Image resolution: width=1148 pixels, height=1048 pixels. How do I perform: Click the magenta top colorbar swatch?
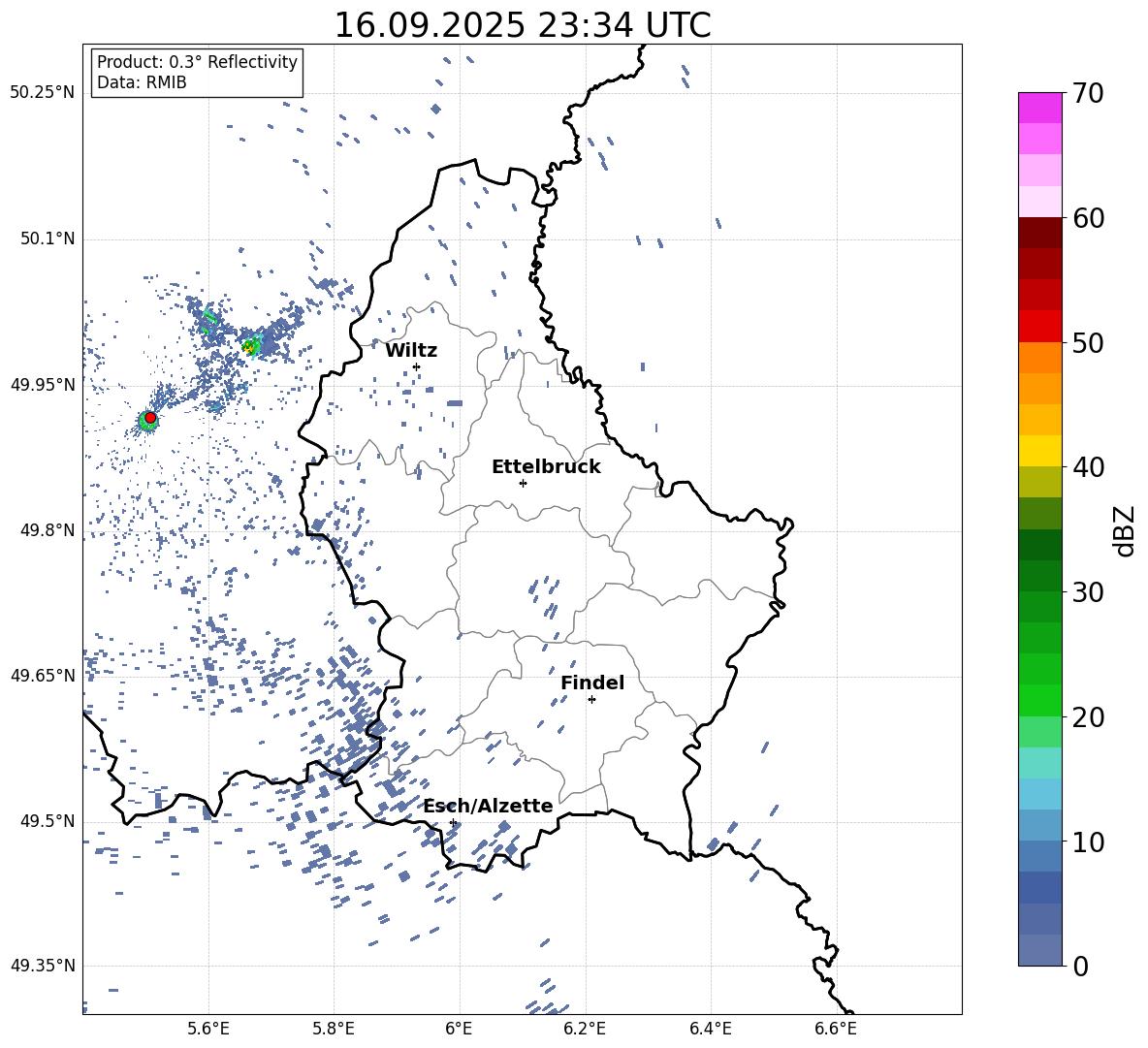click(x=1039, y=109)
